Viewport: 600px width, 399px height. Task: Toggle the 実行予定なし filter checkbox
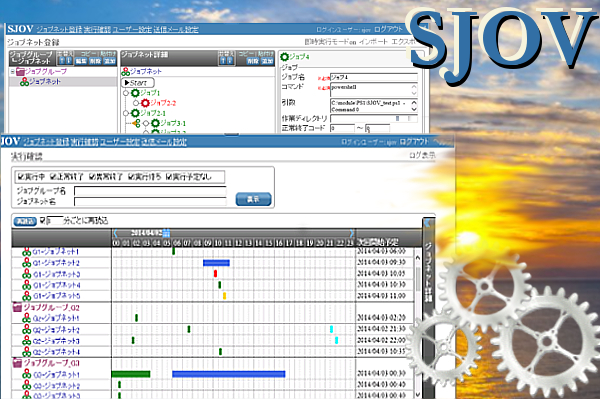click(169, 177)
